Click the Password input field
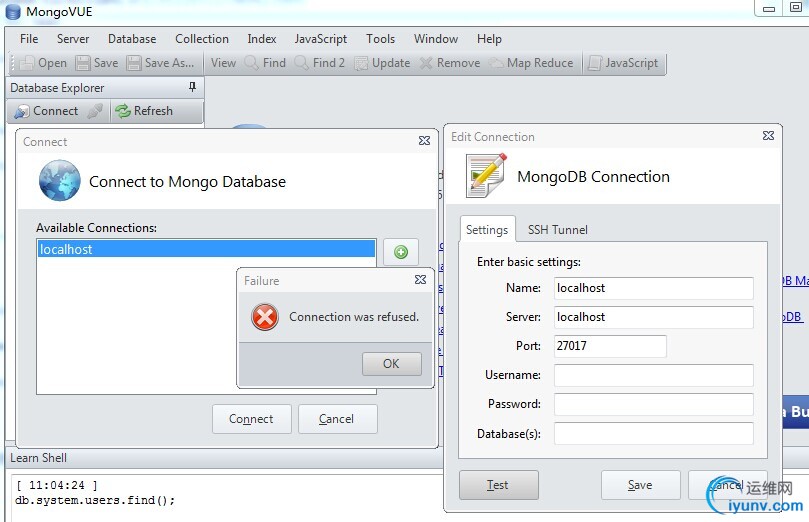Viewport: 809px width, 522px height. tap(654, 404)
